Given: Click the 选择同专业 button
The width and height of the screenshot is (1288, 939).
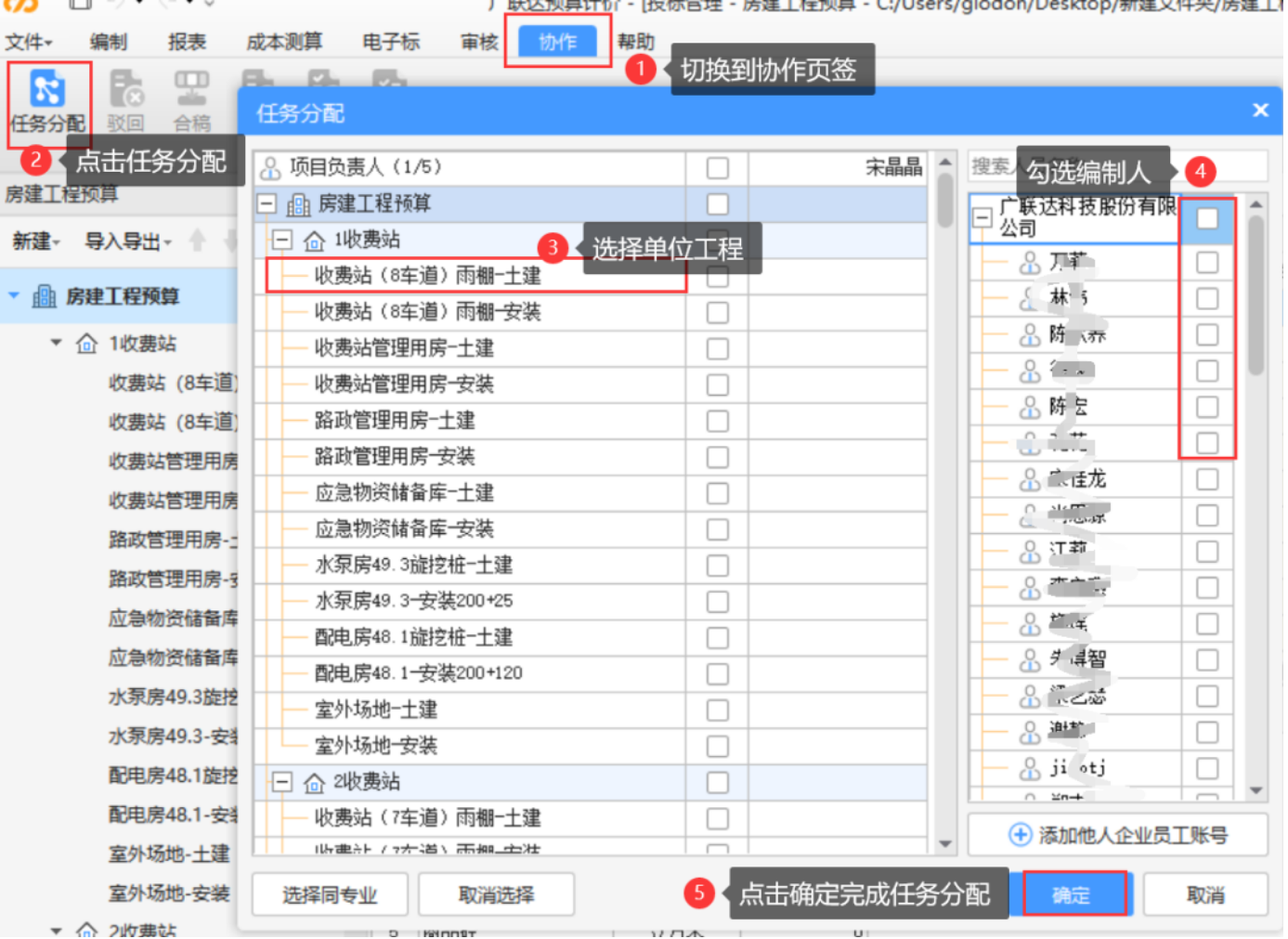Looking at the screenshot, I should [x=330, y=895].
